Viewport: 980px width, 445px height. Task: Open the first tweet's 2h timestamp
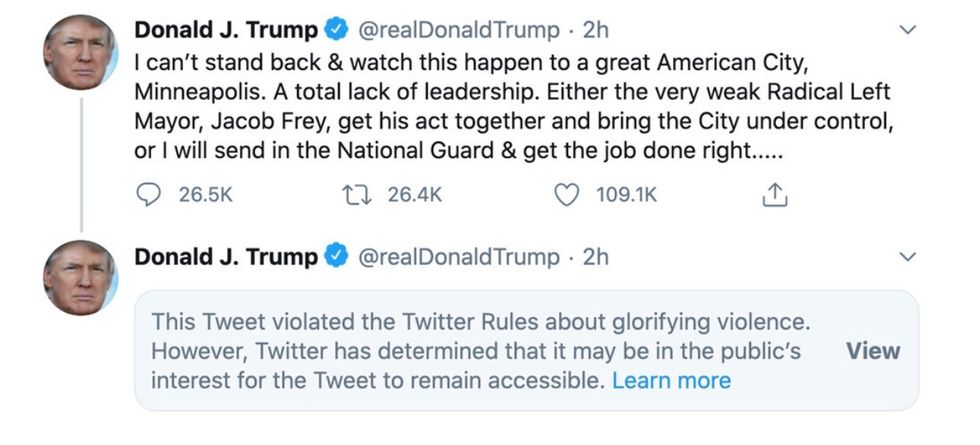coord(595,31)
